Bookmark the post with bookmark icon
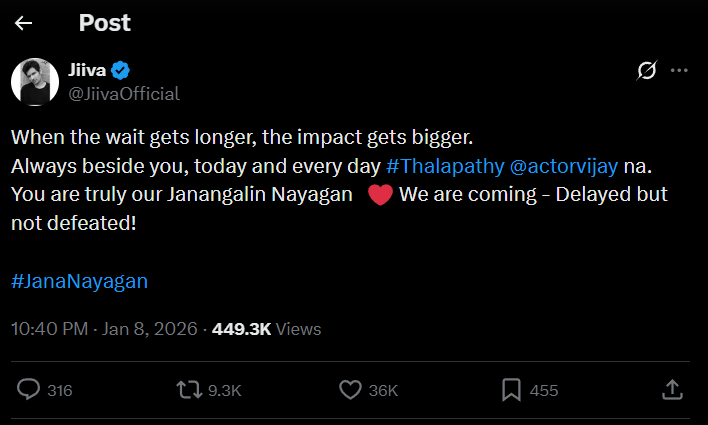The height and width of the screenshot is (425, 708). click(510, 390)
